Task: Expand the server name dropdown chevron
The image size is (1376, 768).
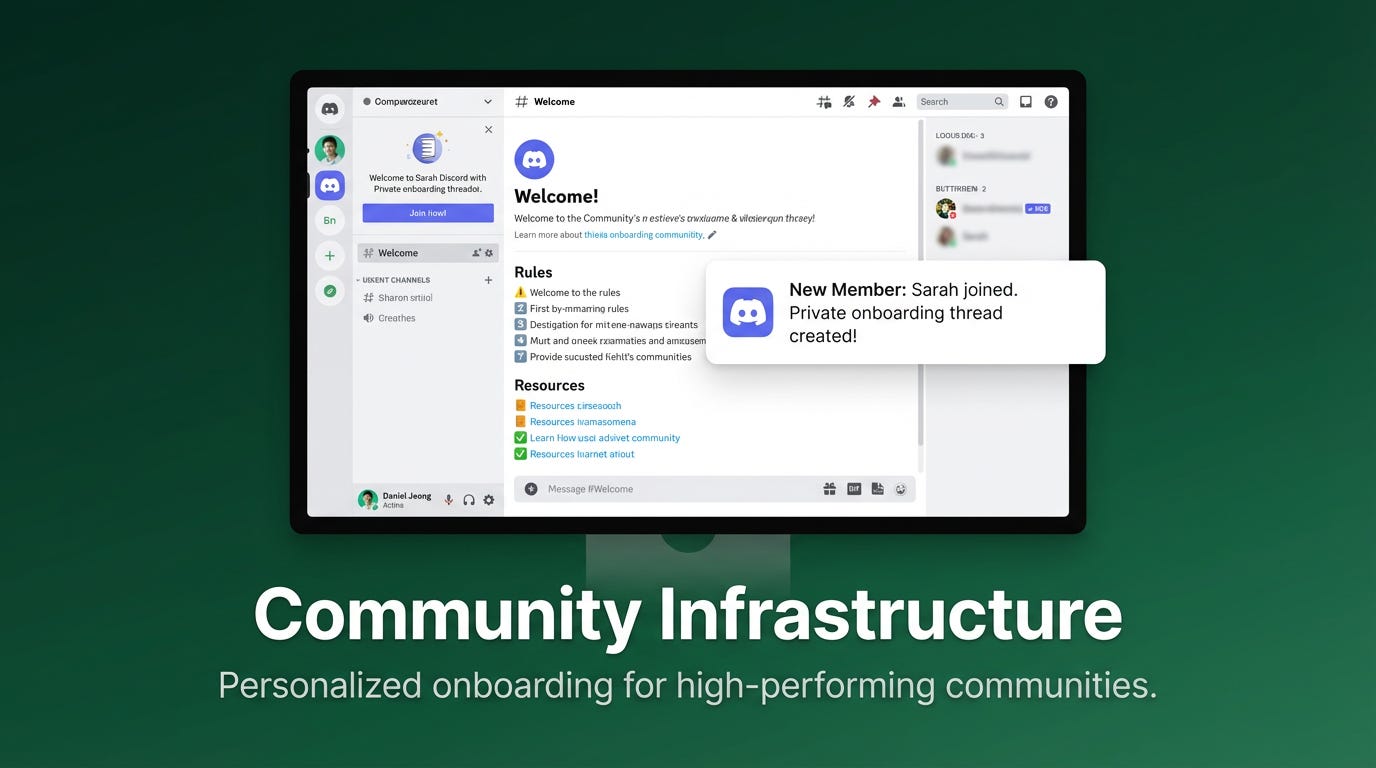Action: point(488,102)
